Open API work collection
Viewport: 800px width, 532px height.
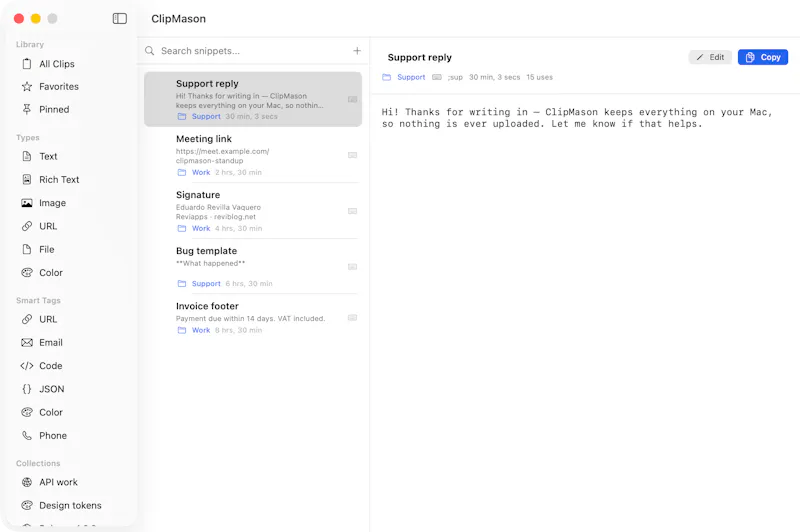[x=49, y=482]
